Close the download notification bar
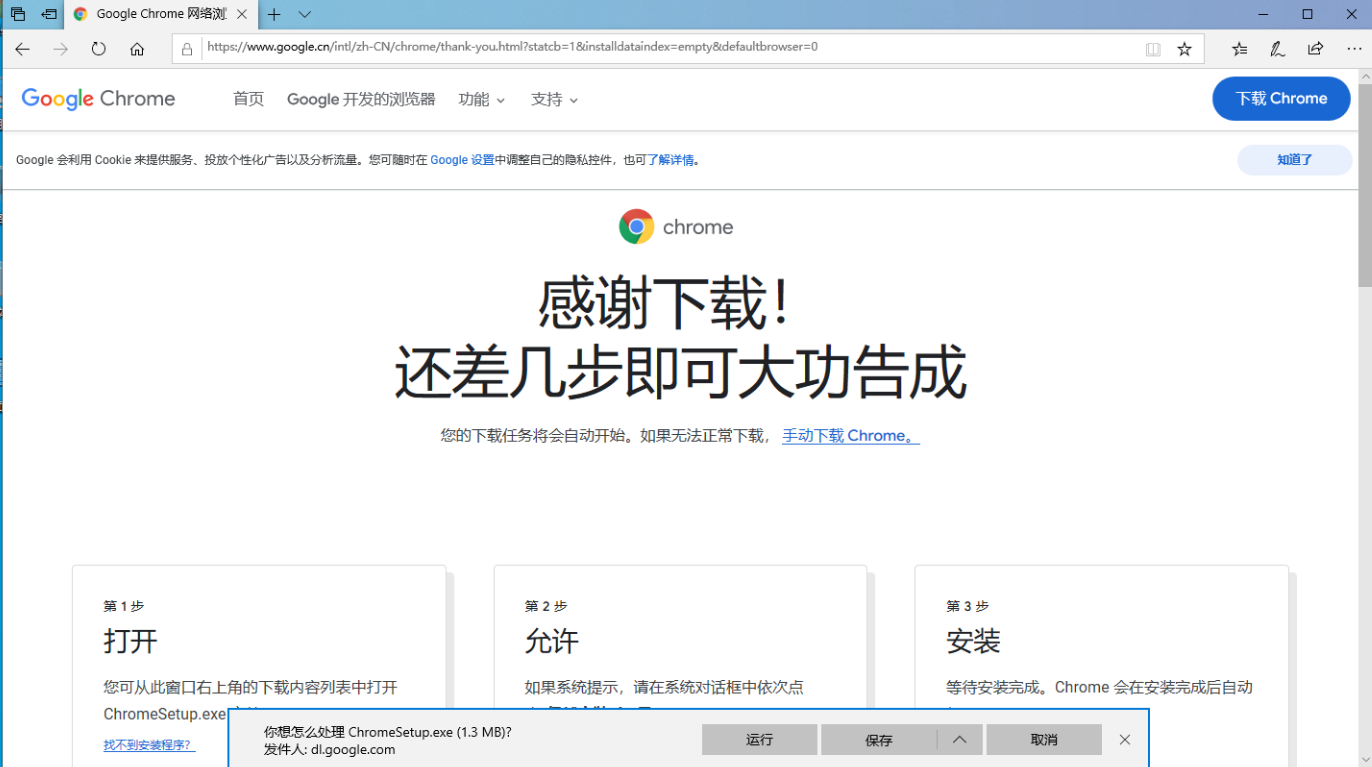 (1125, 740)
